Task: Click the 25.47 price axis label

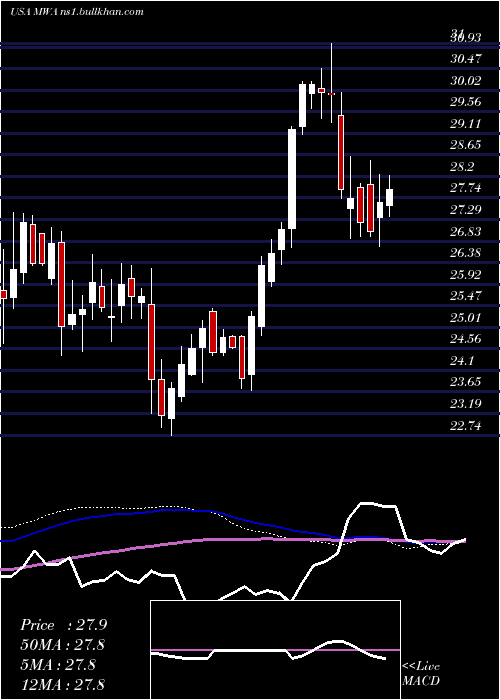Action: tap(466, 296)
